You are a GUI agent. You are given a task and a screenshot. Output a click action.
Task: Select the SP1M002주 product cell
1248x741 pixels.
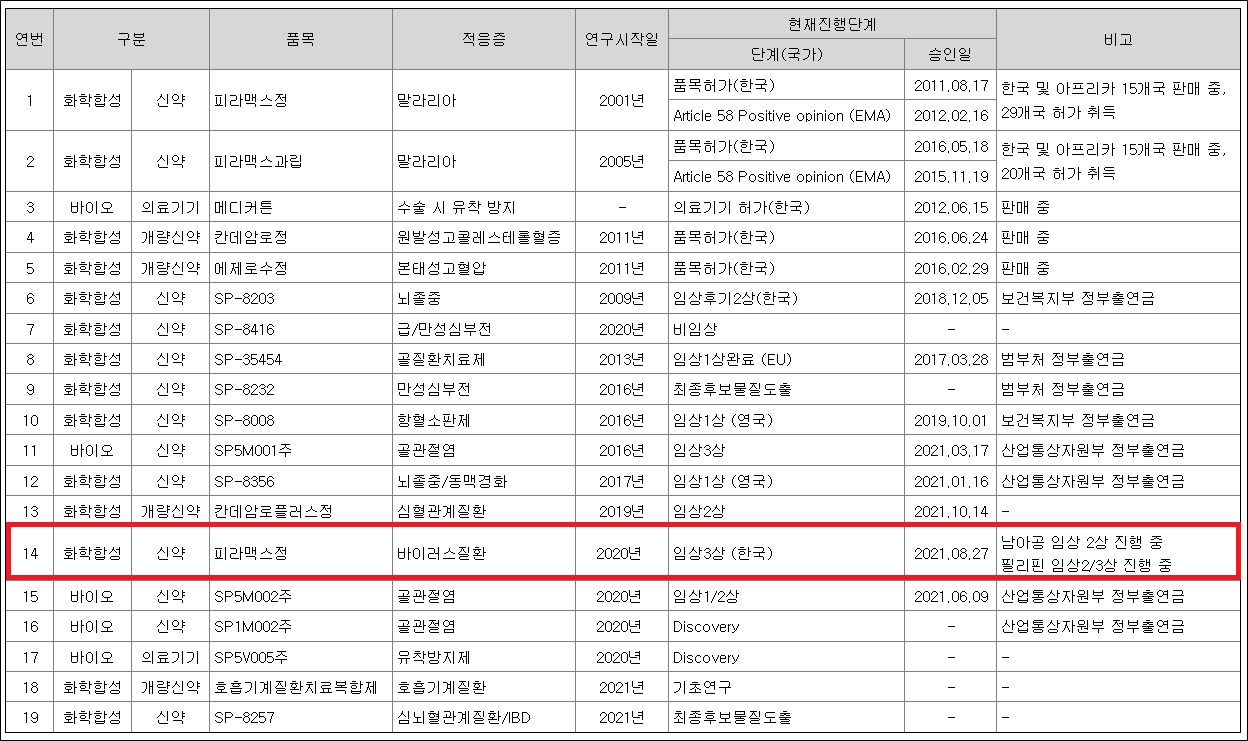300,626
